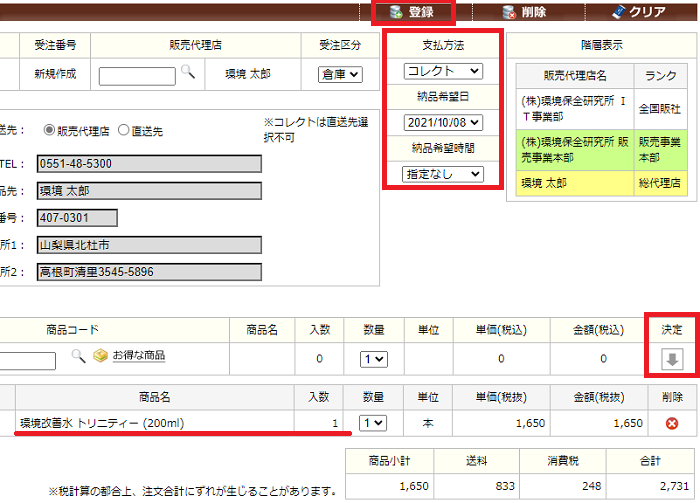This screenshot has height=503, width=700.
Task: Open the 支払方法 コレクト dropdown
Action: [443, 71]
